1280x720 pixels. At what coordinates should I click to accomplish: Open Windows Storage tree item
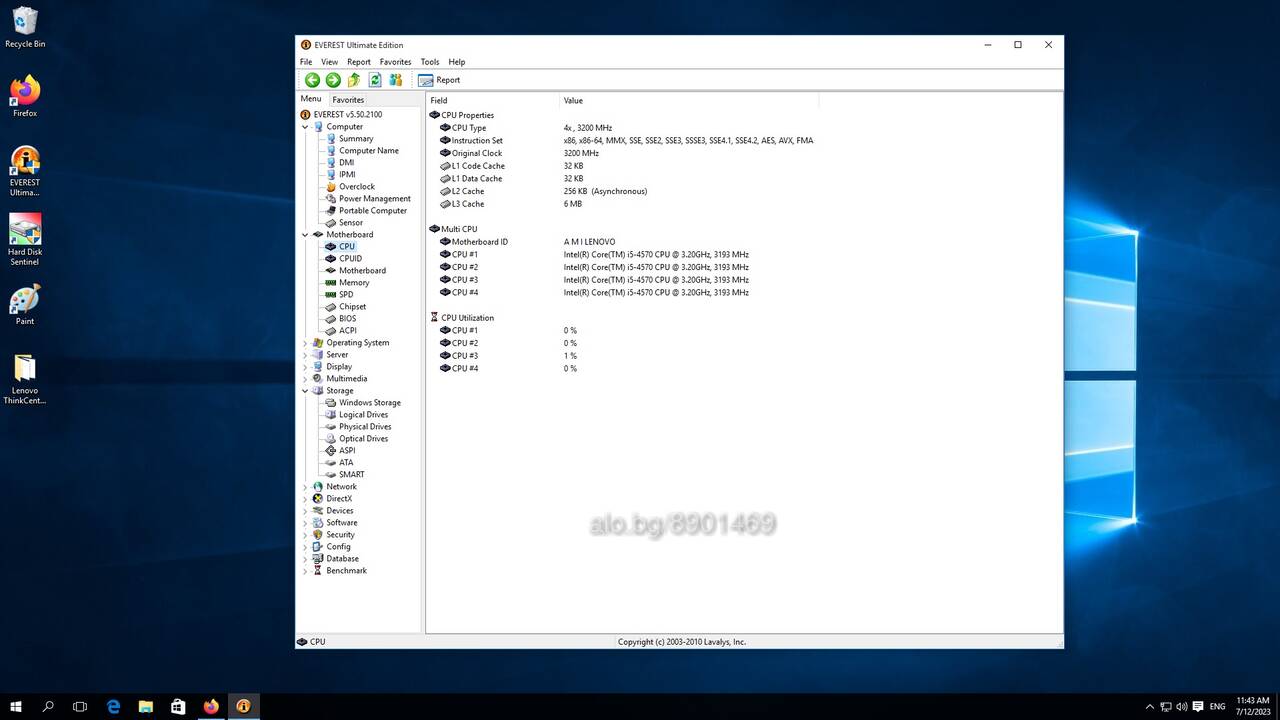[369, 403]
